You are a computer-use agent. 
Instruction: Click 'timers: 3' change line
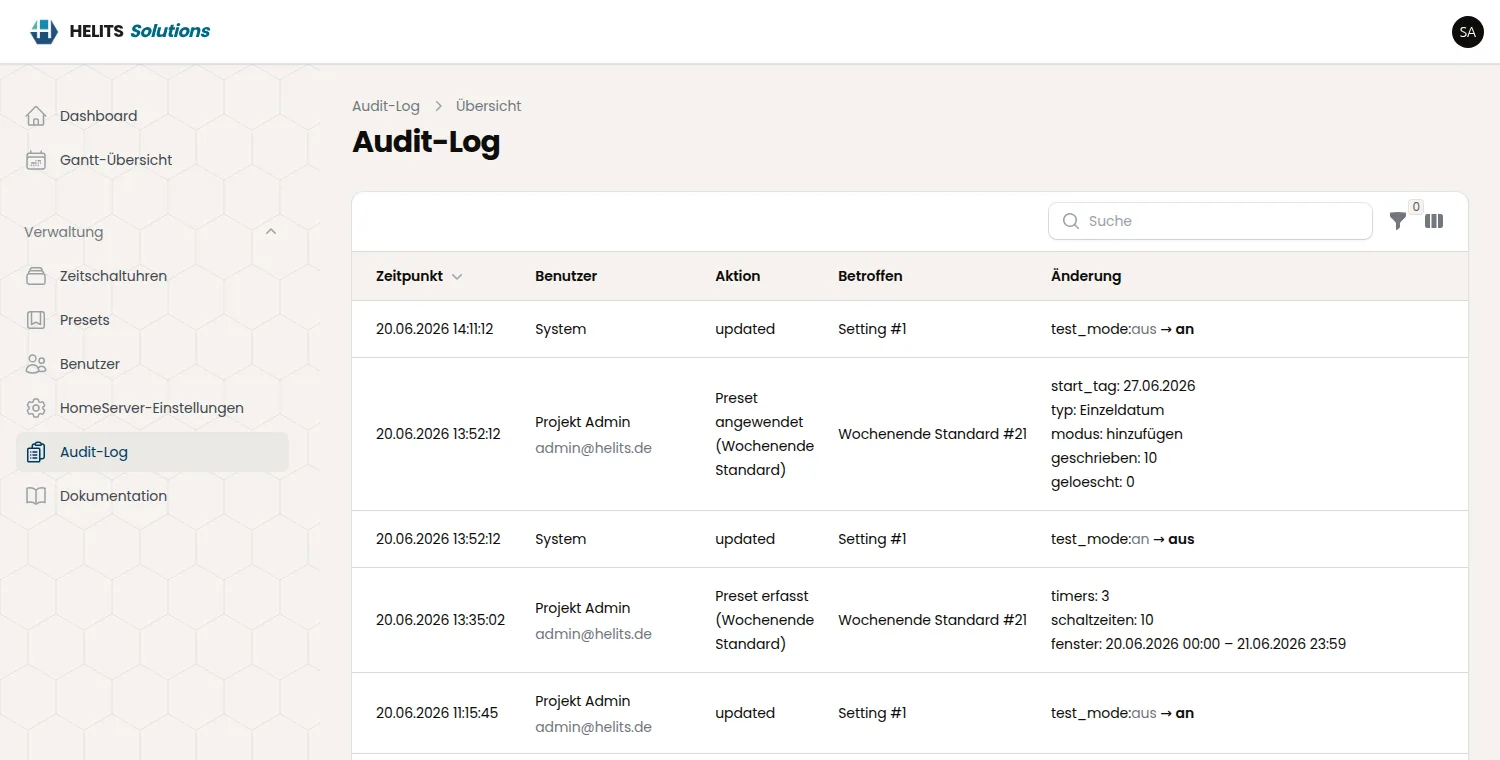[x=1080, y=596]
